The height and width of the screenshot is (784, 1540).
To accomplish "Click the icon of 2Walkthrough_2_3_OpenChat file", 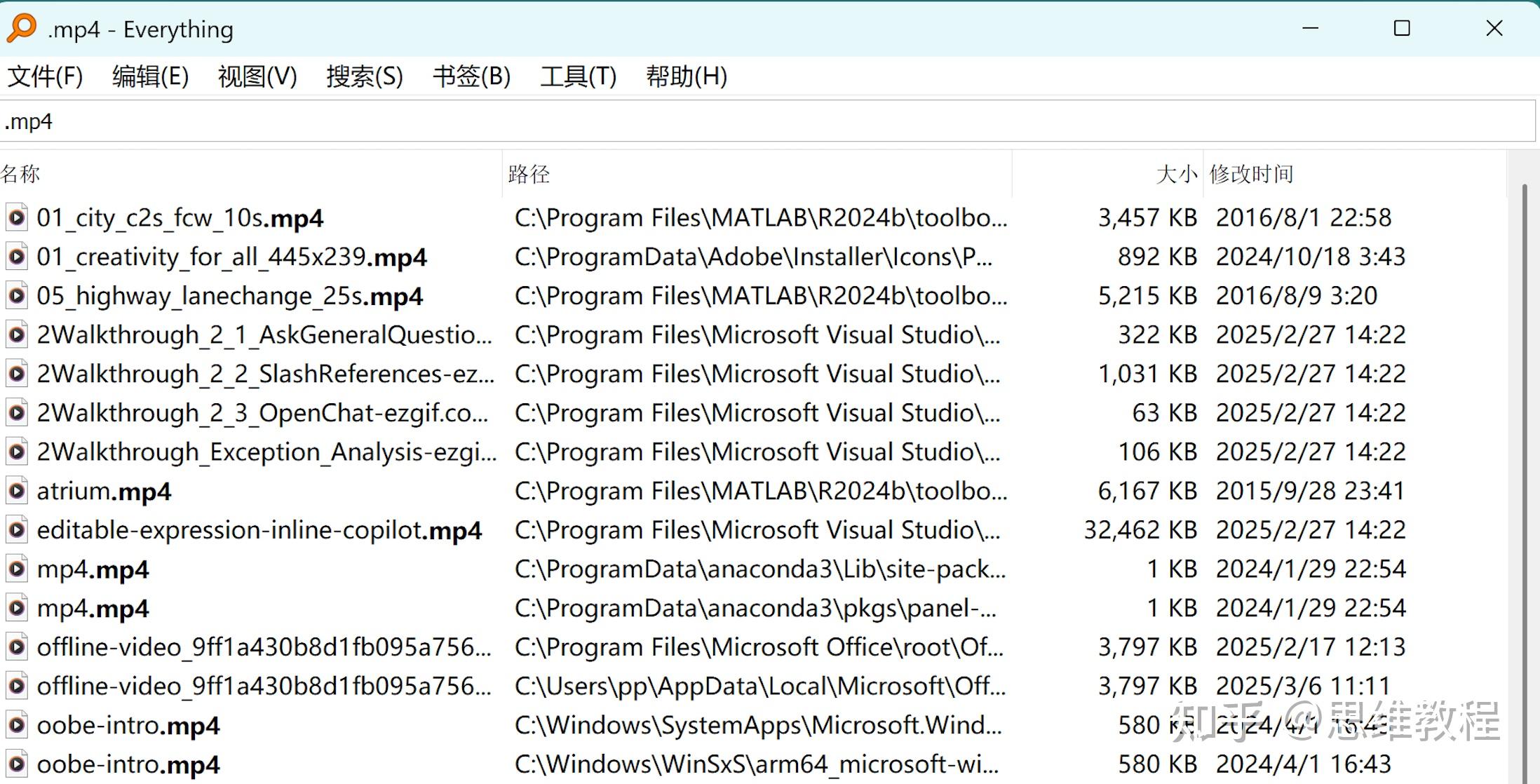I will point(17,413).
